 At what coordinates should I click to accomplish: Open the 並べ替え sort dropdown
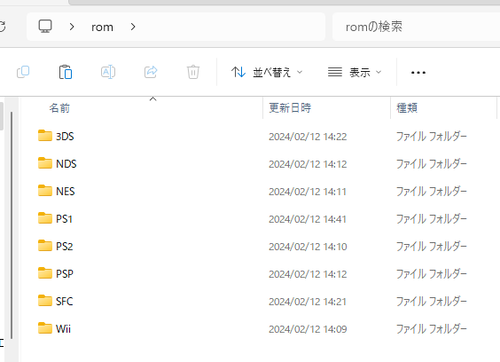267,72
